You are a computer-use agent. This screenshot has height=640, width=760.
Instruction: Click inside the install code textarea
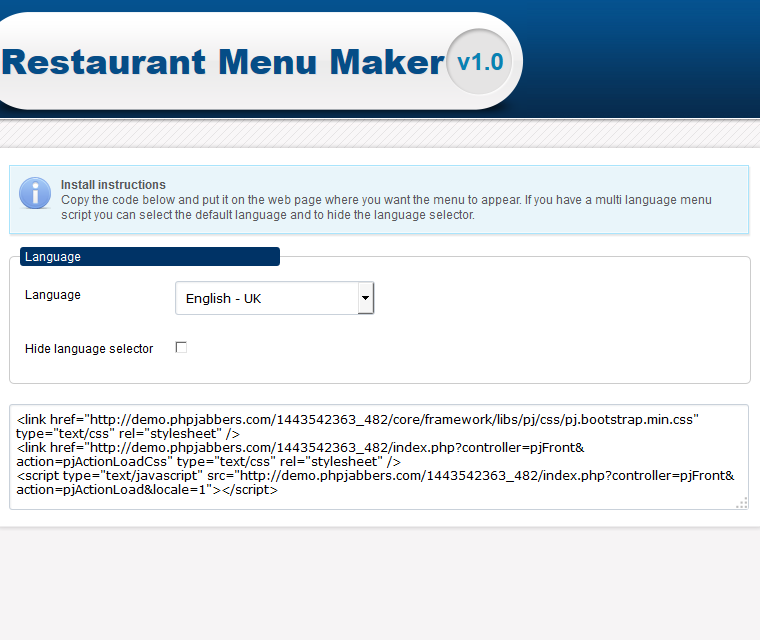click(379, 457)
